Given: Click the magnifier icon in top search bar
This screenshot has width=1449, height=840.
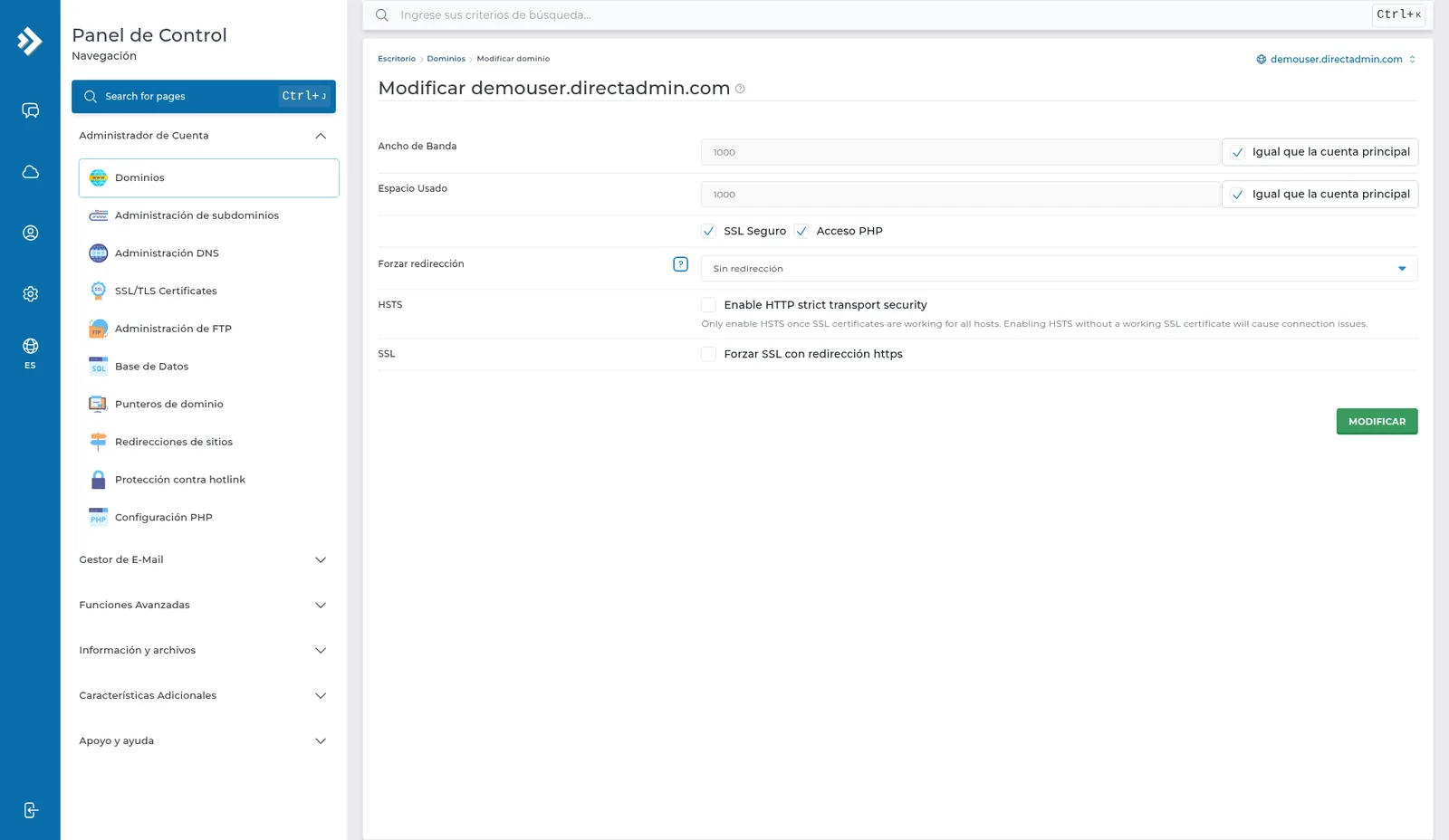Looking at the screenshot, I should [382, 15].
